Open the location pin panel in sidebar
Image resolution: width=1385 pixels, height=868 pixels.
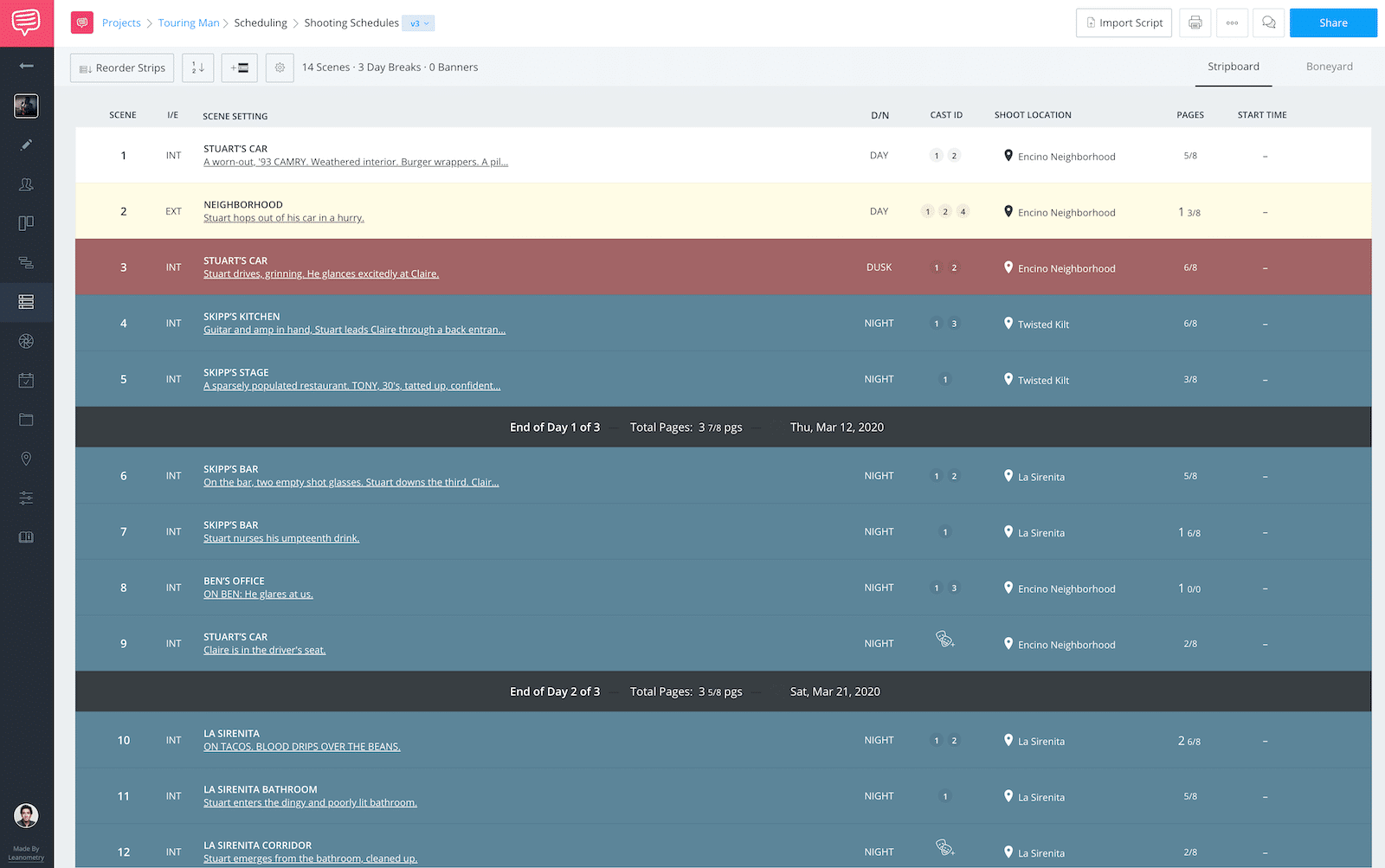[x=26, y=459]
